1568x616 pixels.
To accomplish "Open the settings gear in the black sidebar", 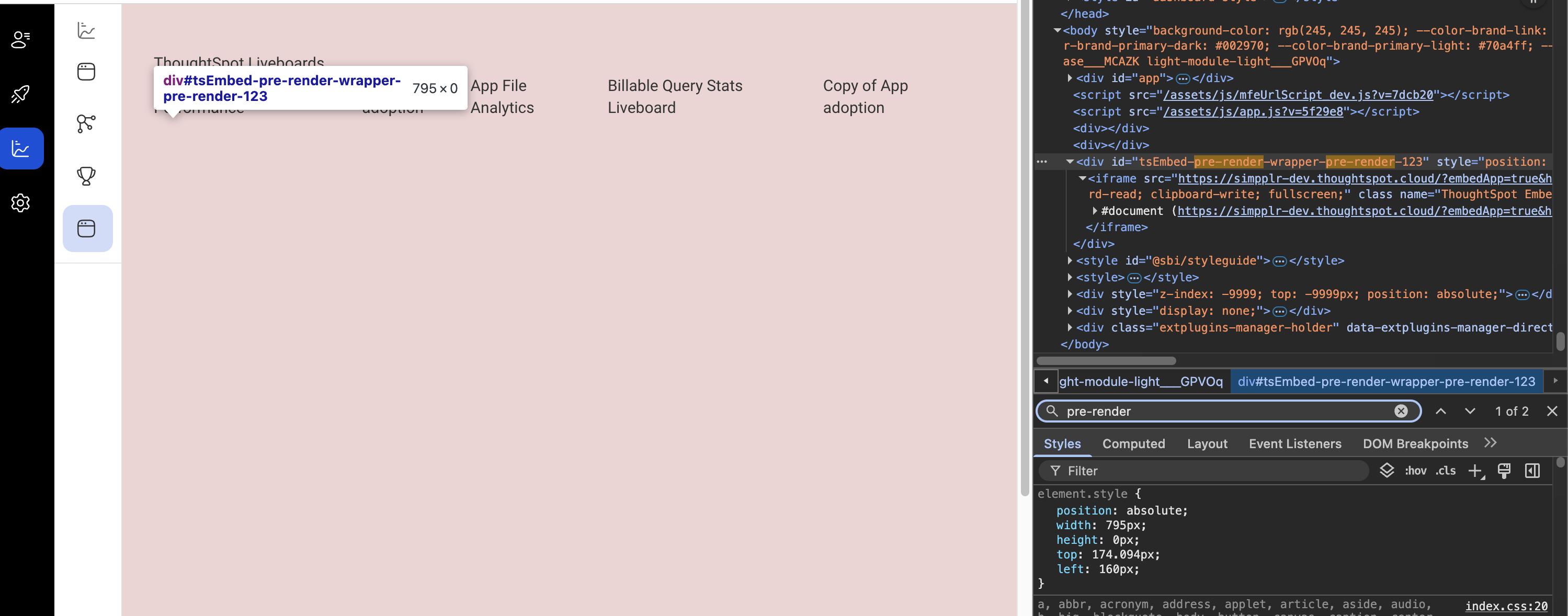I will pos(21,203).
